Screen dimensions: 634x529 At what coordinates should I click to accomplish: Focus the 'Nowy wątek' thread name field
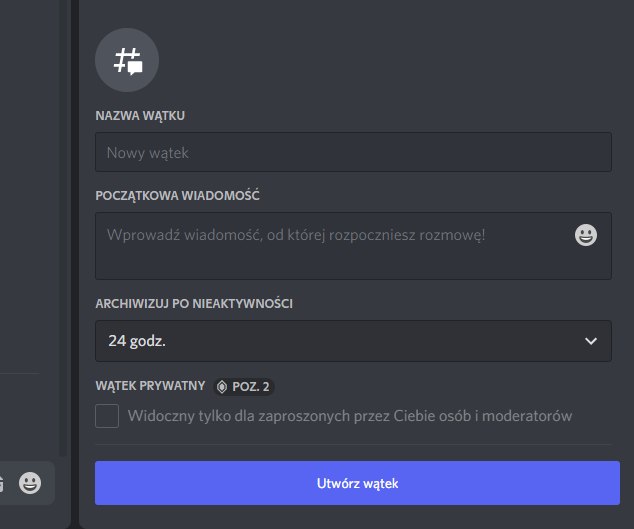click(x=353, y=152)
